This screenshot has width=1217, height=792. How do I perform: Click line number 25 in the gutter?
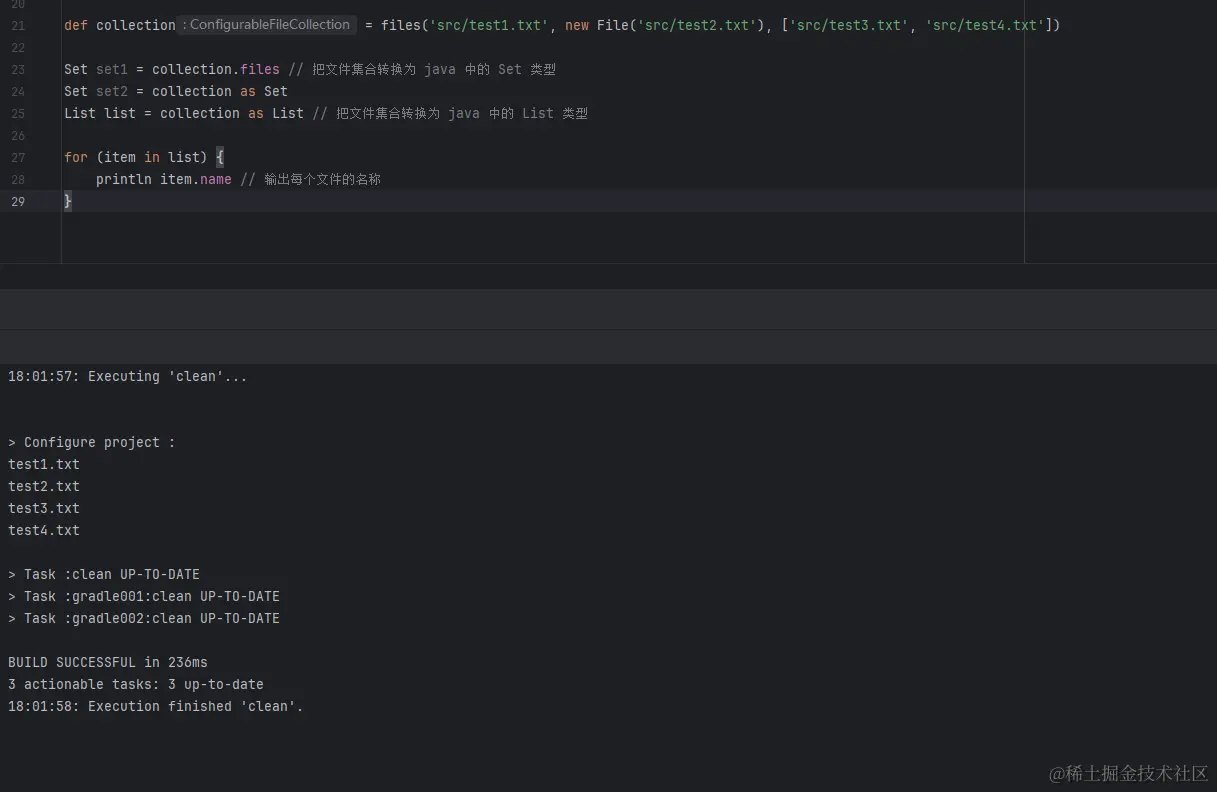[18, 113]
